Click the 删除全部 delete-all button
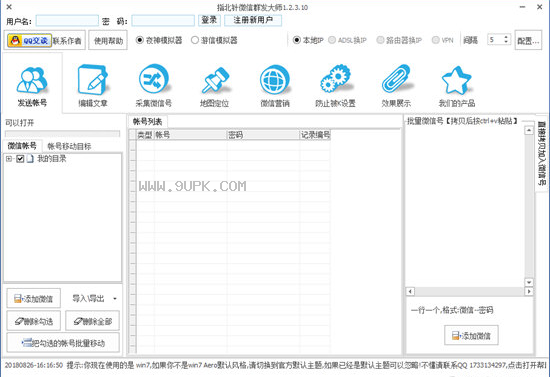This screenshot has width=550, height=377. [x=93, y=321]
